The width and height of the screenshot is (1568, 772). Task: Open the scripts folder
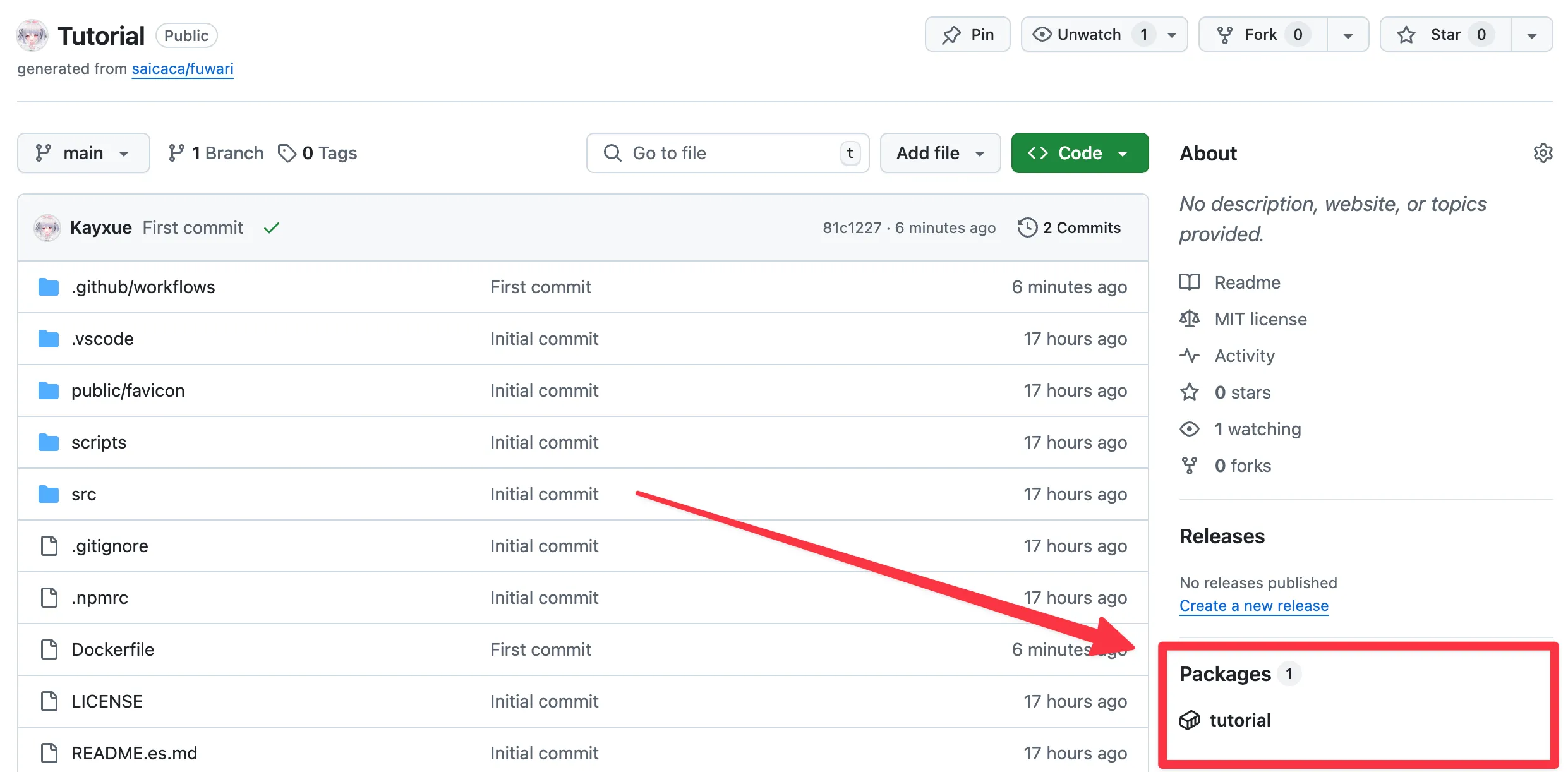99,442
